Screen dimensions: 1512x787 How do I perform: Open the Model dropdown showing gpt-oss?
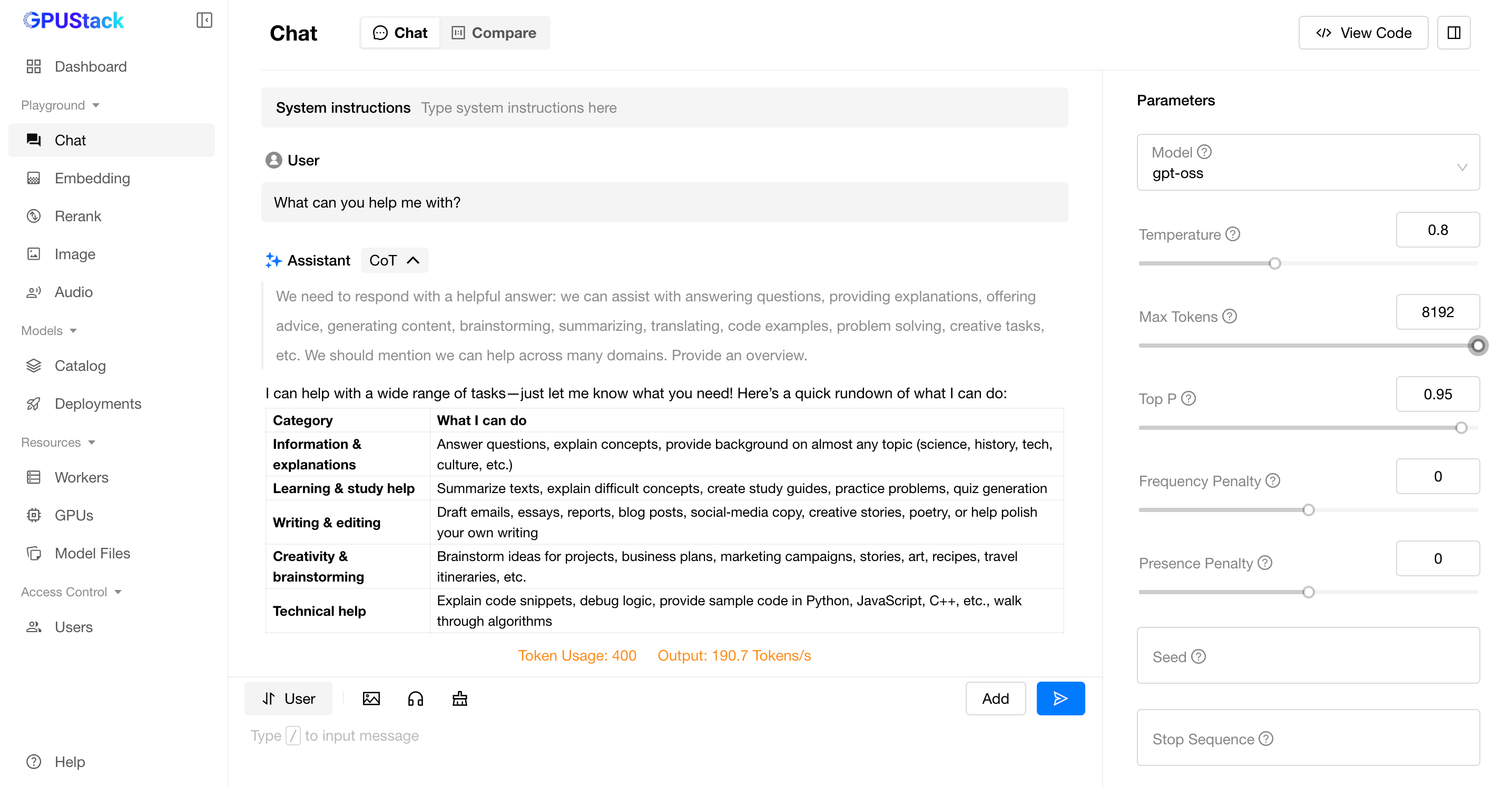(x=1308, y=163)
